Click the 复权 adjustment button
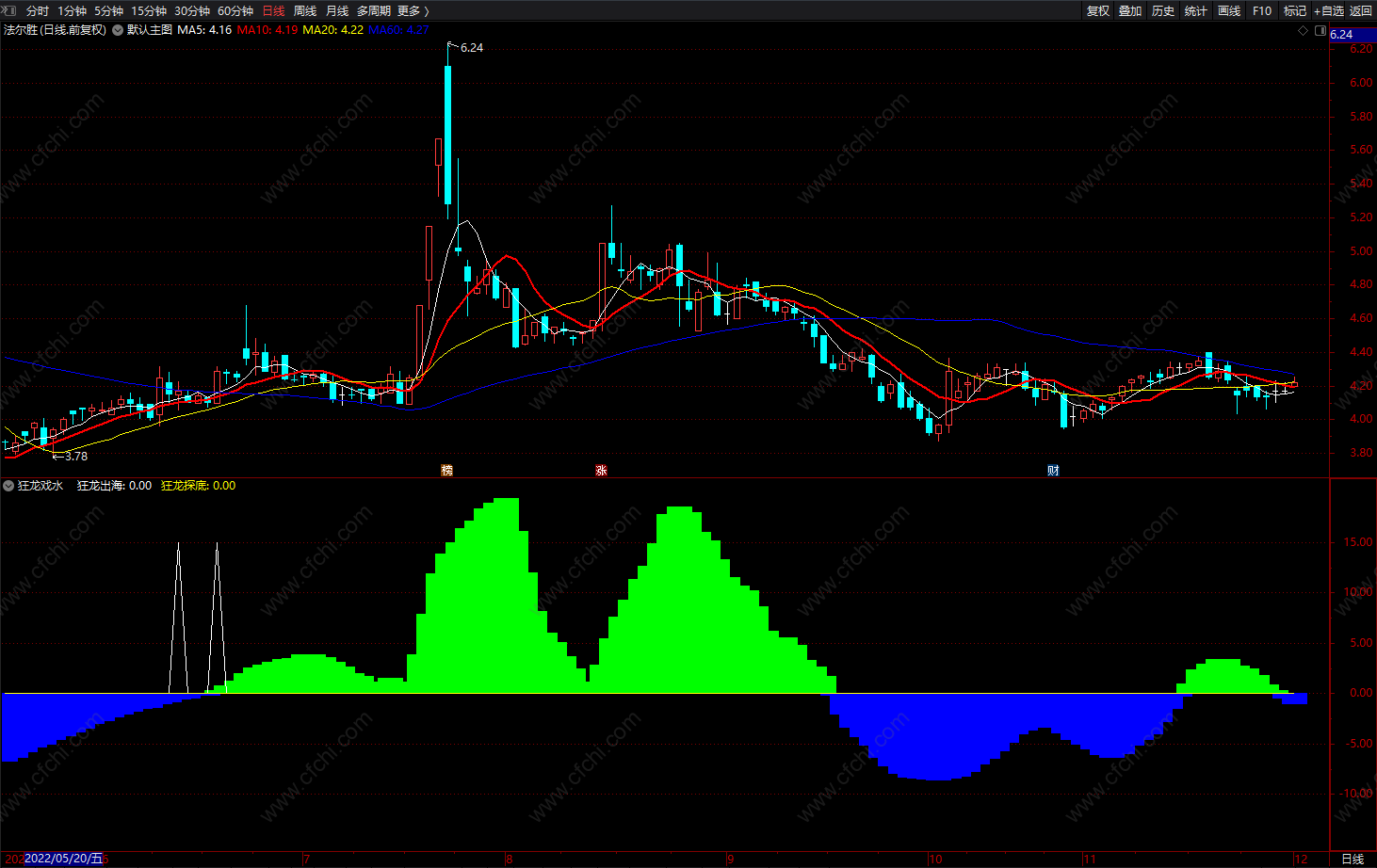Image resolution: width=1377 pixels, height=868 pixels. (x=1098, y=11)
